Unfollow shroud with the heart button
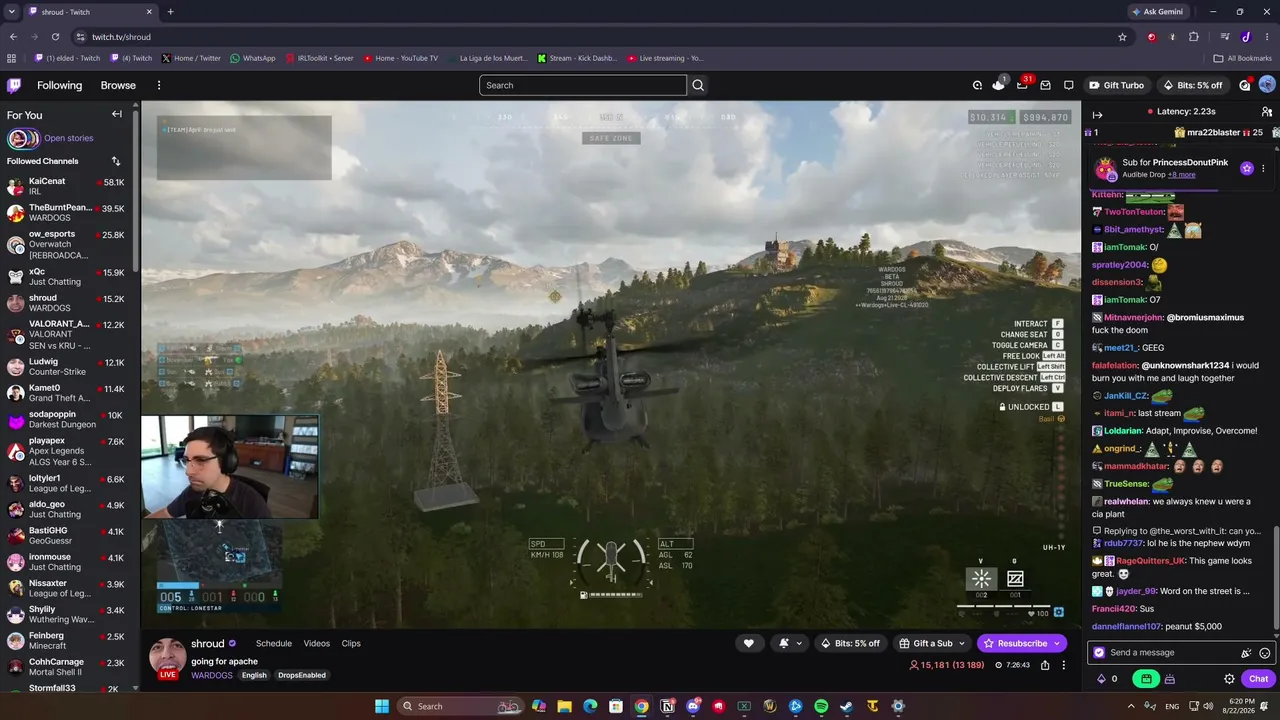1280x720 pixels. click(748, 643)
